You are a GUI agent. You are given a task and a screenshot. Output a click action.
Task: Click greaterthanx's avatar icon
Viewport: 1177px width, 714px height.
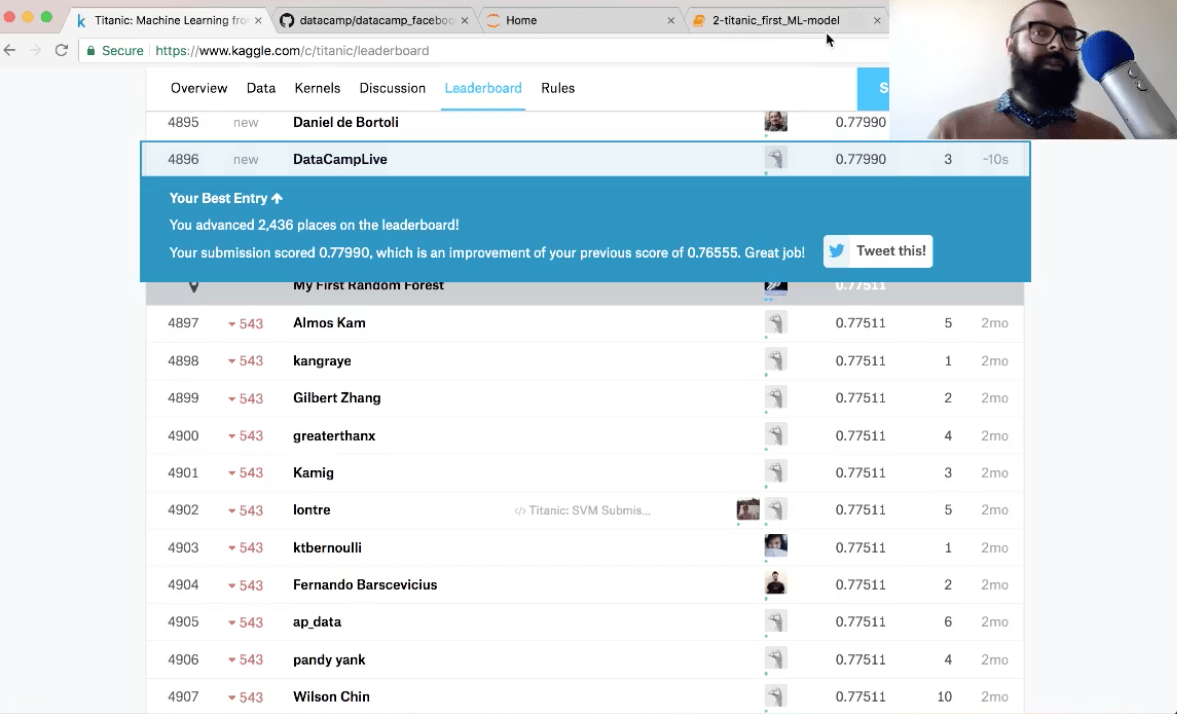coord(775,435)
